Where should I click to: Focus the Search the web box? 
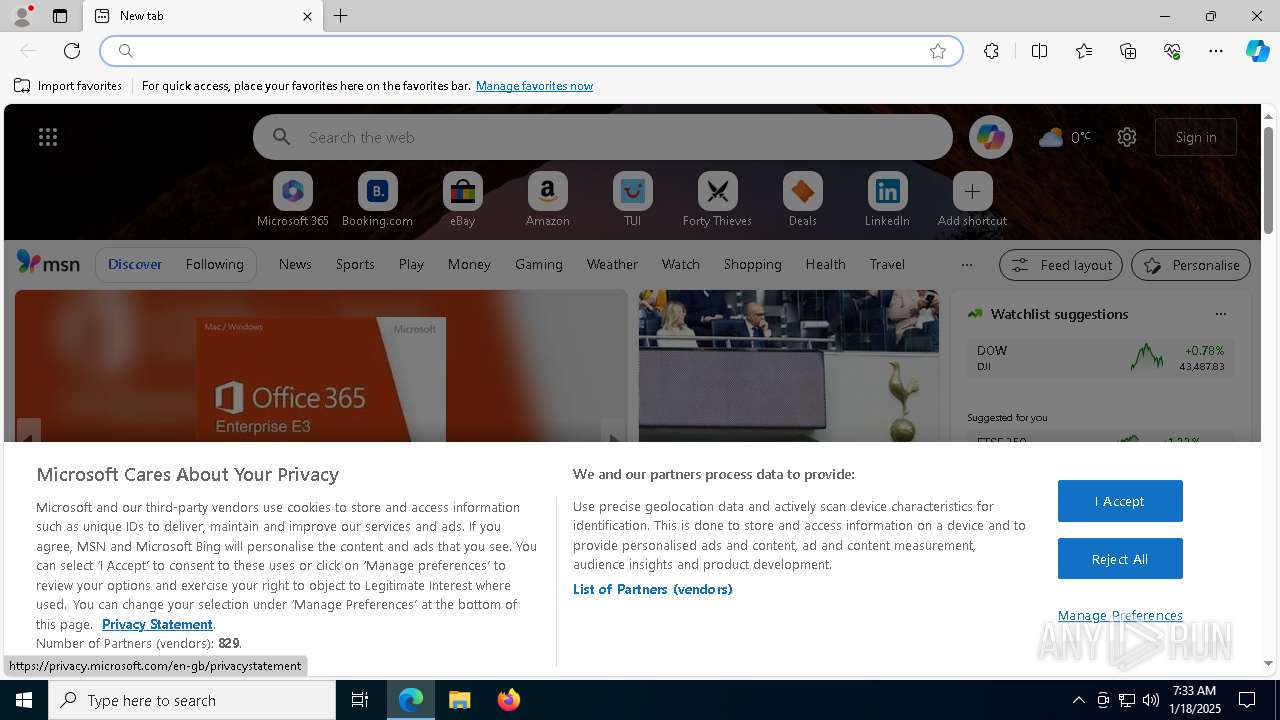pyautogui.click(x=603, y=137)
